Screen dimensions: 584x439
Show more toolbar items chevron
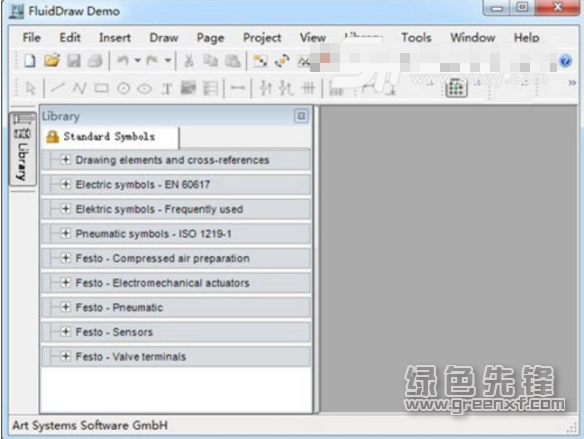(x=572, y=83)
